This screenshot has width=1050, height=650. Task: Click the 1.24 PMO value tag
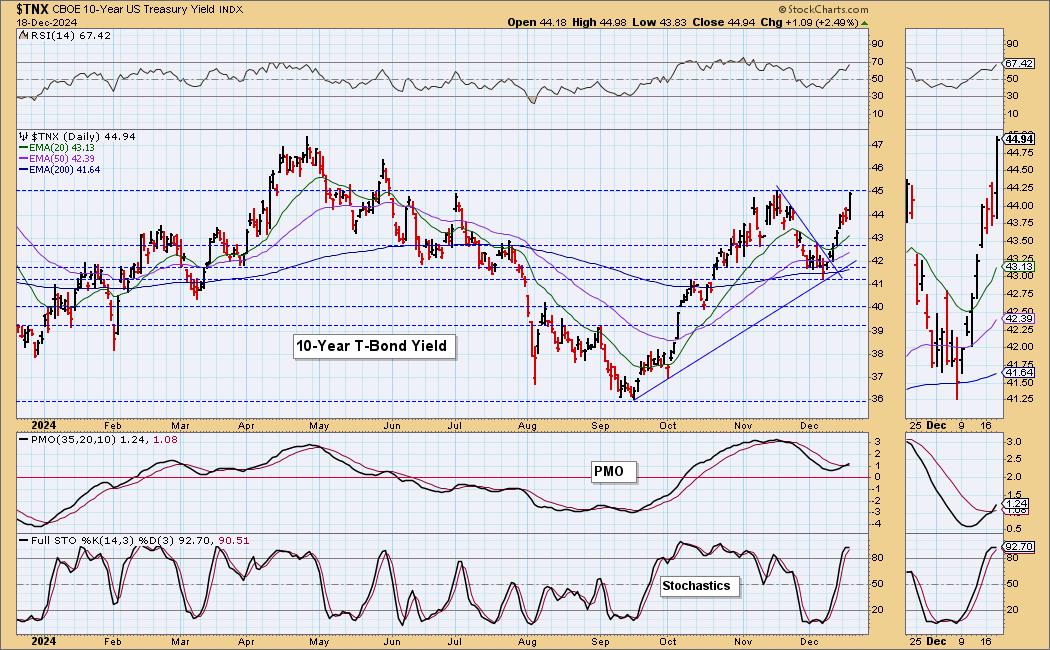(1017, 503)
